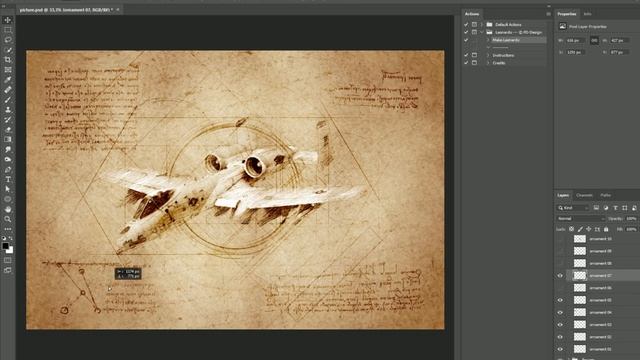Click the lock image pixels brush icon
This screenshot has width=640, height=360.
580,229
